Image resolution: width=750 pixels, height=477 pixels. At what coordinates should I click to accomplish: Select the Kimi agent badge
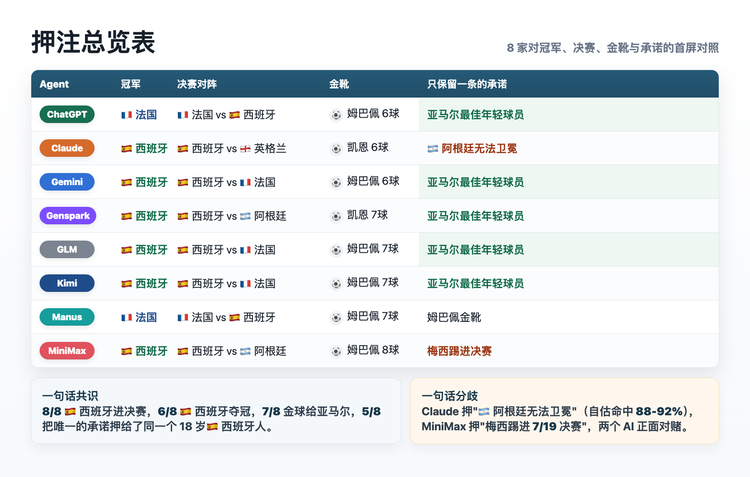(67, 283)
